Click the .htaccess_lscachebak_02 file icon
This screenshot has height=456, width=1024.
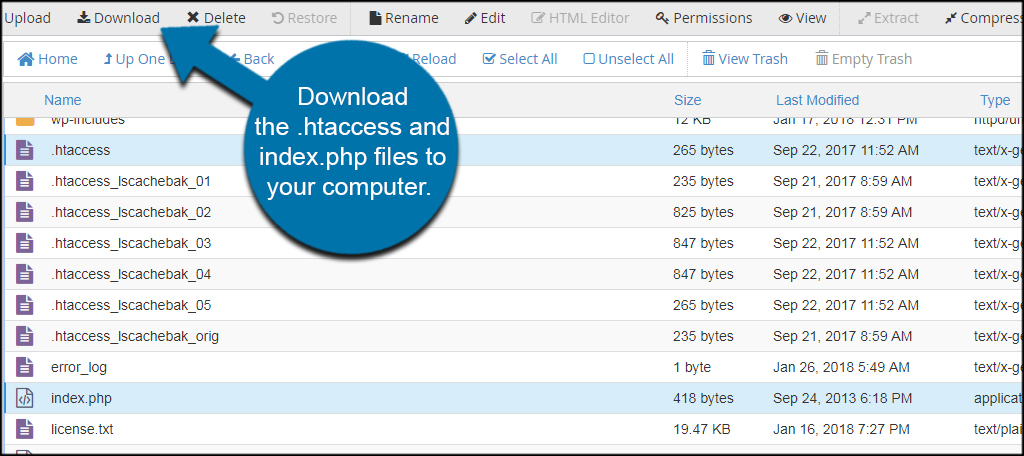pos(25,212)
